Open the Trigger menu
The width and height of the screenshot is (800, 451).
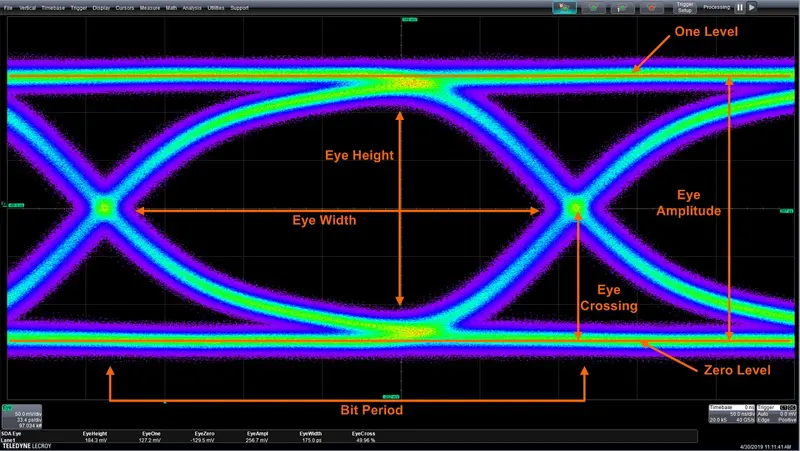[79, 8]
